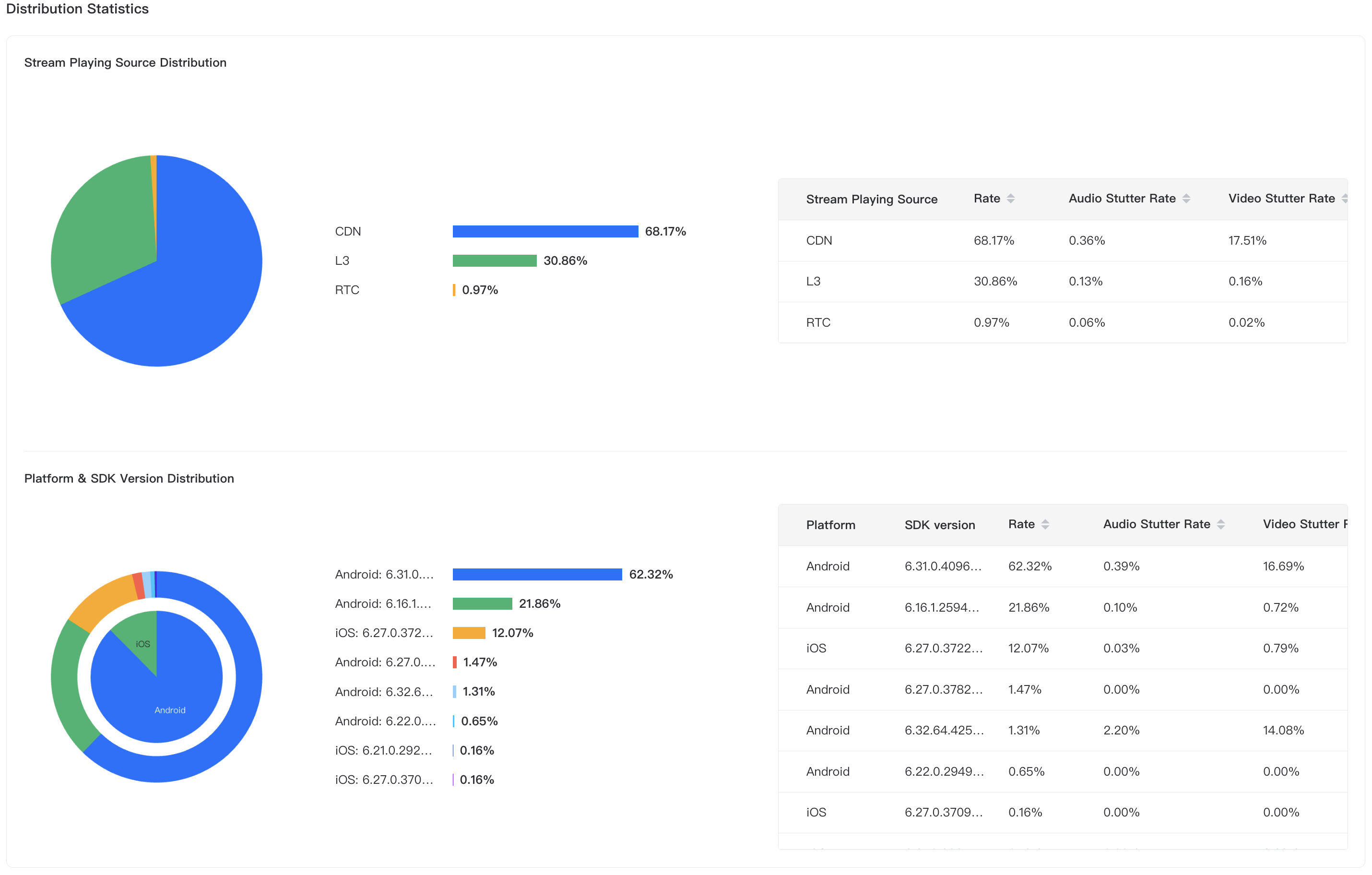The image size is (1372, 875).
Task: Select the L3 row in source table
Action: pyautogui.click(x=1062, y=282)
